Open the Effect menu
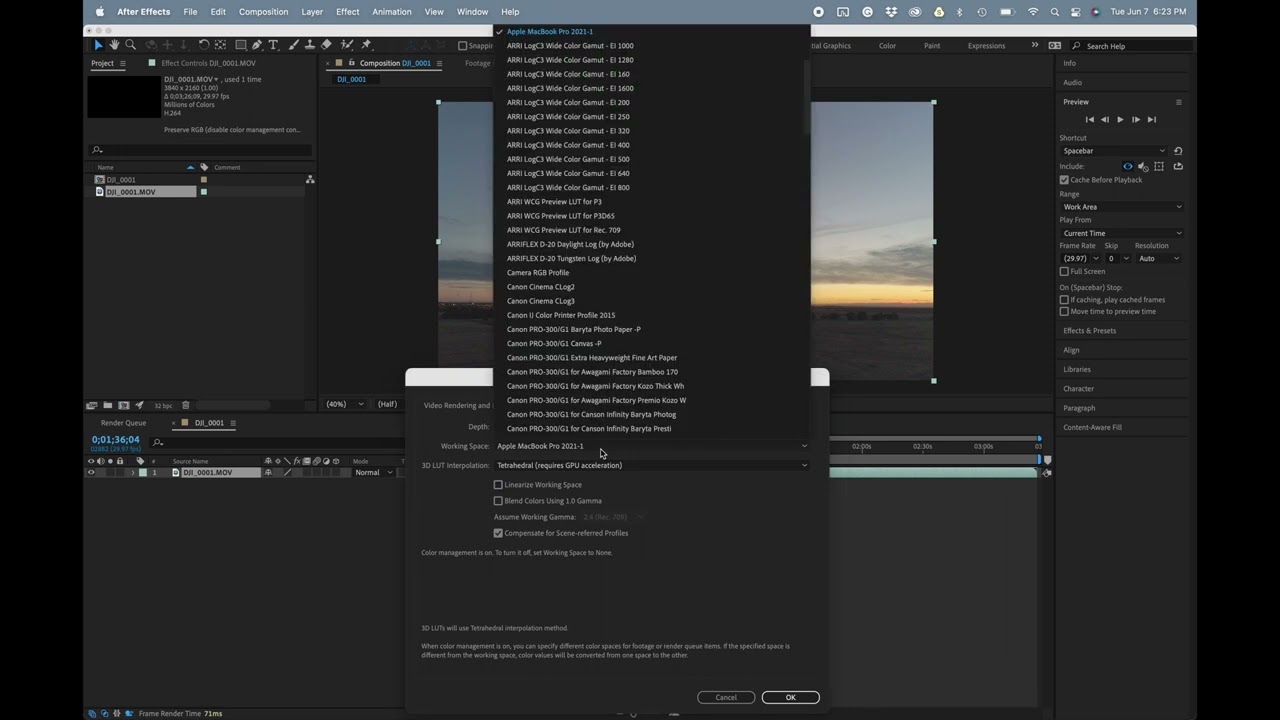 pyautogui.click(x=348, y=12)
